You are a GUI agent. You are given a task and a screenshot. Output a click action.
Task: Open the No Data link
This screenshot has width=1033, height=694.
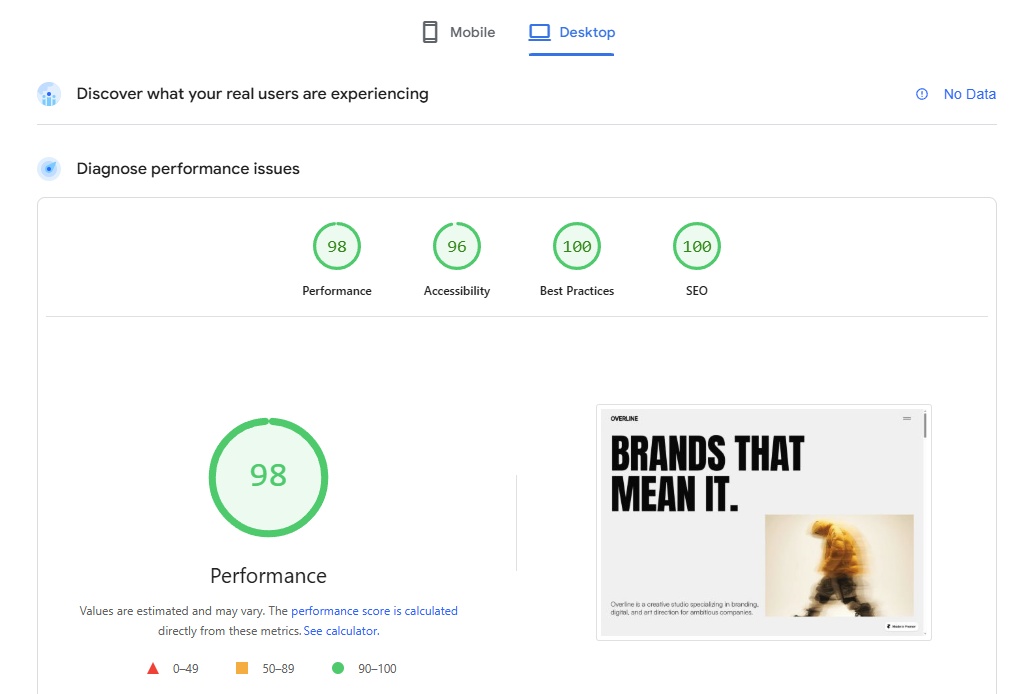[x=969, y=94]
